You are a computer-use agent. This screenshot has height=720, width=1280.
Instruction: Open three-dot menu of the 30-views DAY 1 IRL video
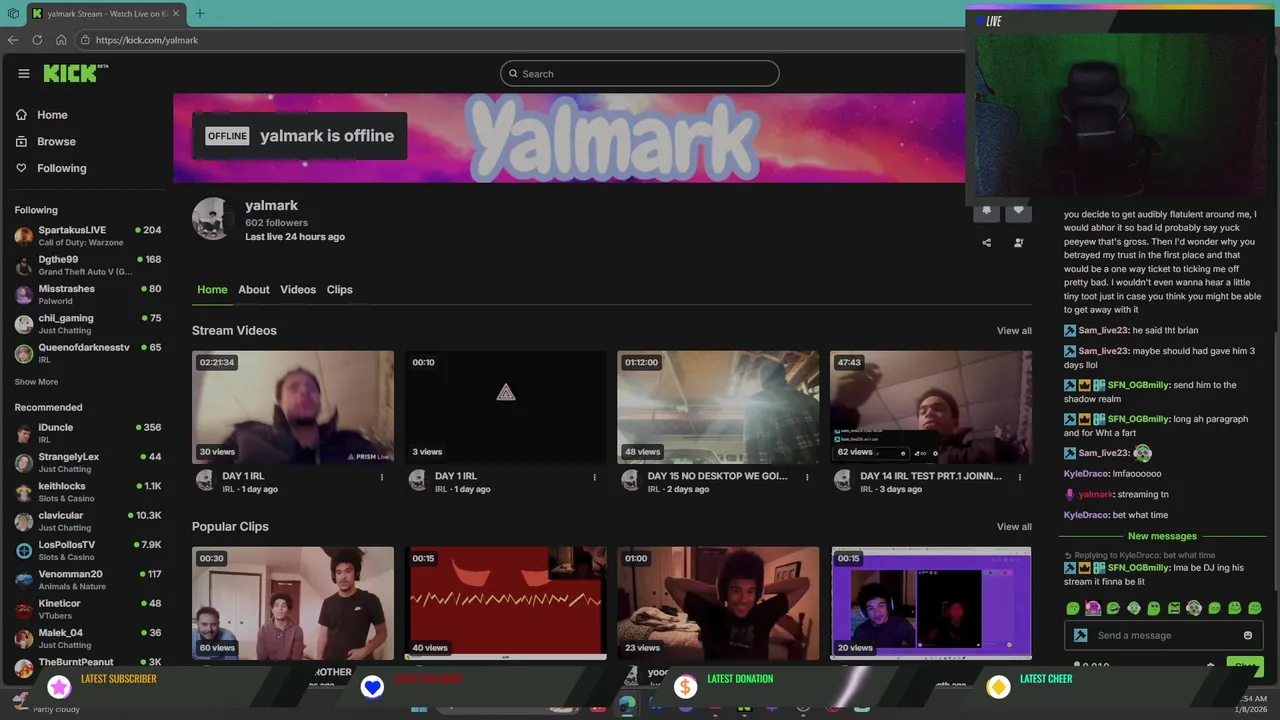pyautogui.click(x=381, y=477)
